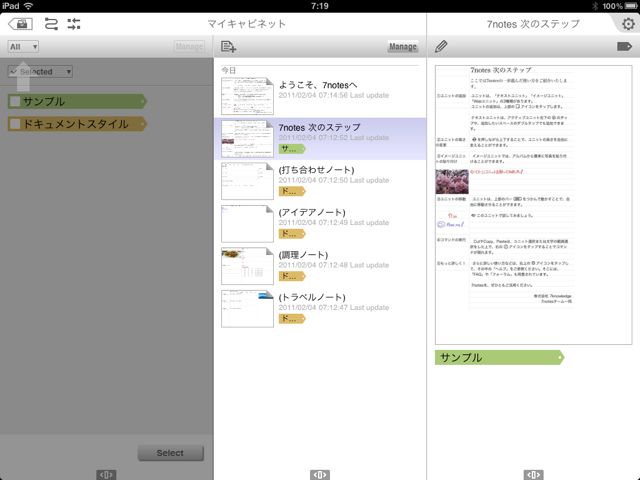Screen dimensions: 640x480
Task: Select 7notes 次のステップ in list
Action: [x=320, y=139]
